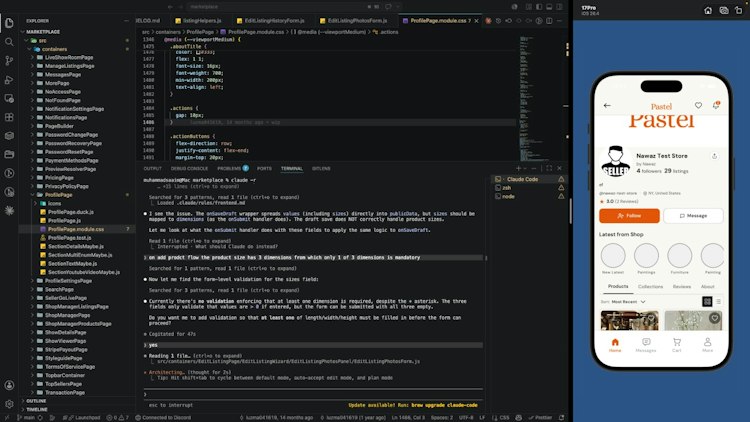Add a new terminal with plus icon
750x422 pixels.
click(518, 168)
